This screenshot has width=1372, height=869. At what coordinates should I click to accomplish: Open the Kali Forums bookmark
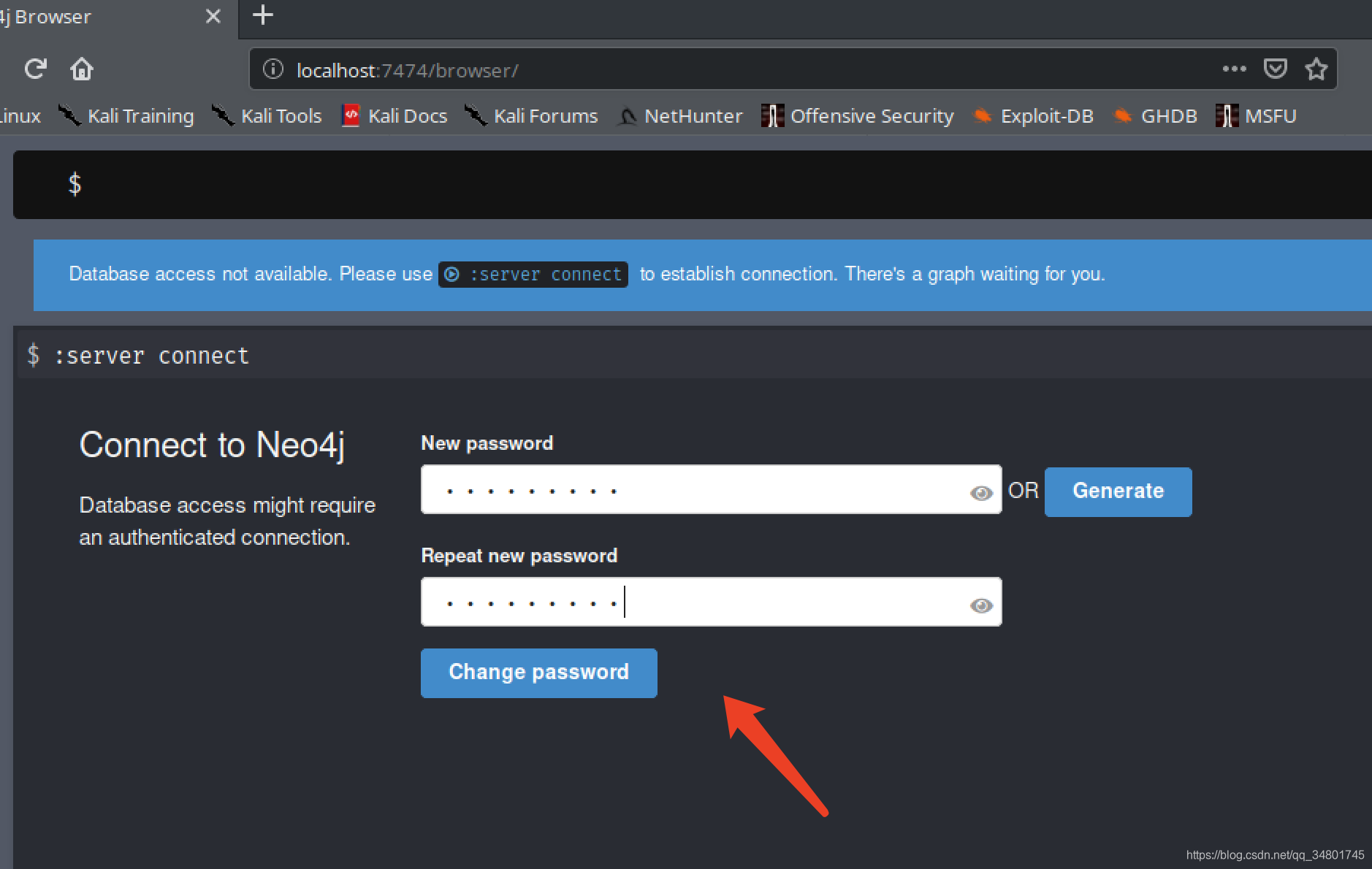tap(531, 115)
